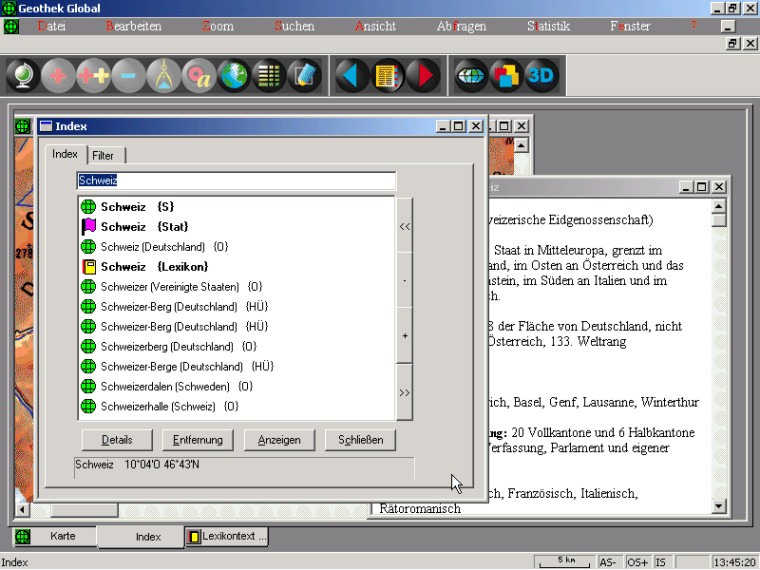Click the Earth globe toolbar icon

tap(234, 77)
